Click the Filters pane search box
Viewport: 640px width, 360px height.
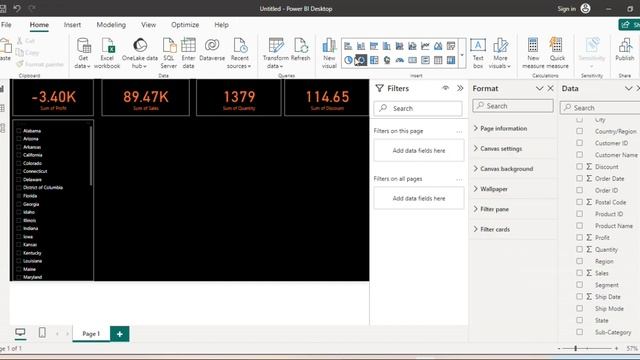point(418,109)
